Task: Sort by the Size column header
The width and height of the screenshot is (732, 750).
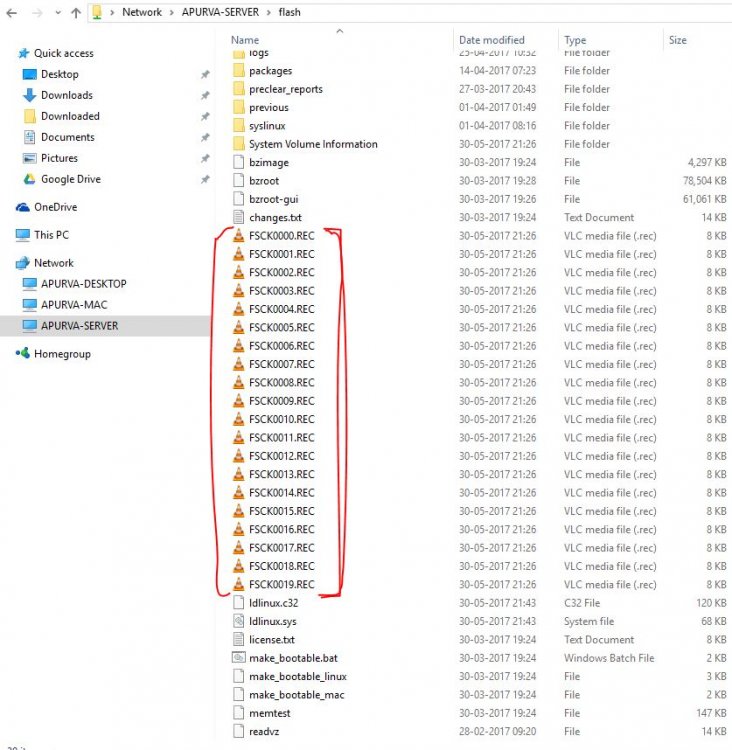Action: coord(677,40)
